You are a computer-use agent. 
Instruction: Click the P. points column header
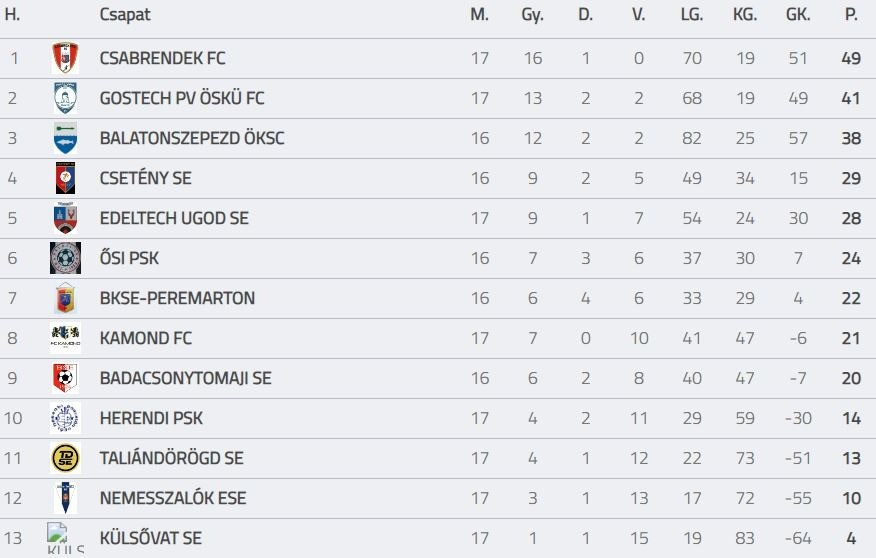pyautogui.click(x=851, y=15)
